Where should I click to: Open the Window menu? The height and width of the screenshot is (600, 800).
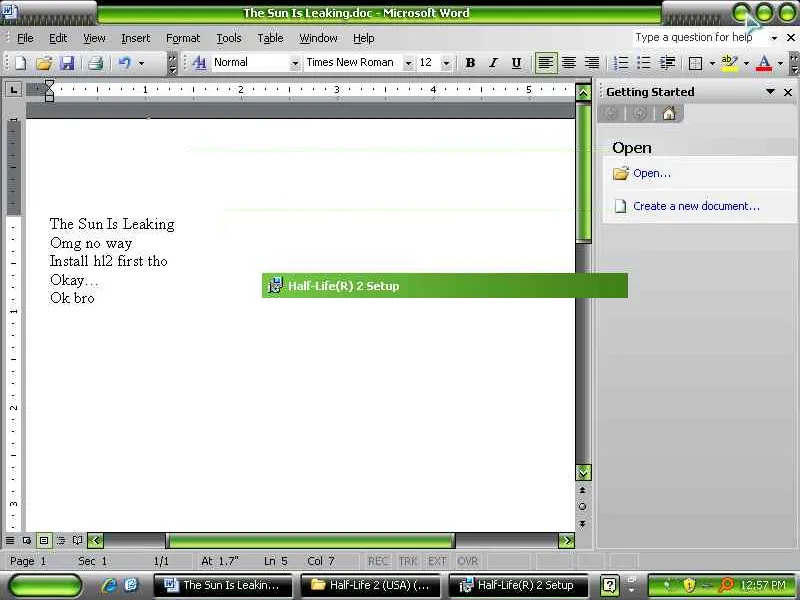[318, 38]
